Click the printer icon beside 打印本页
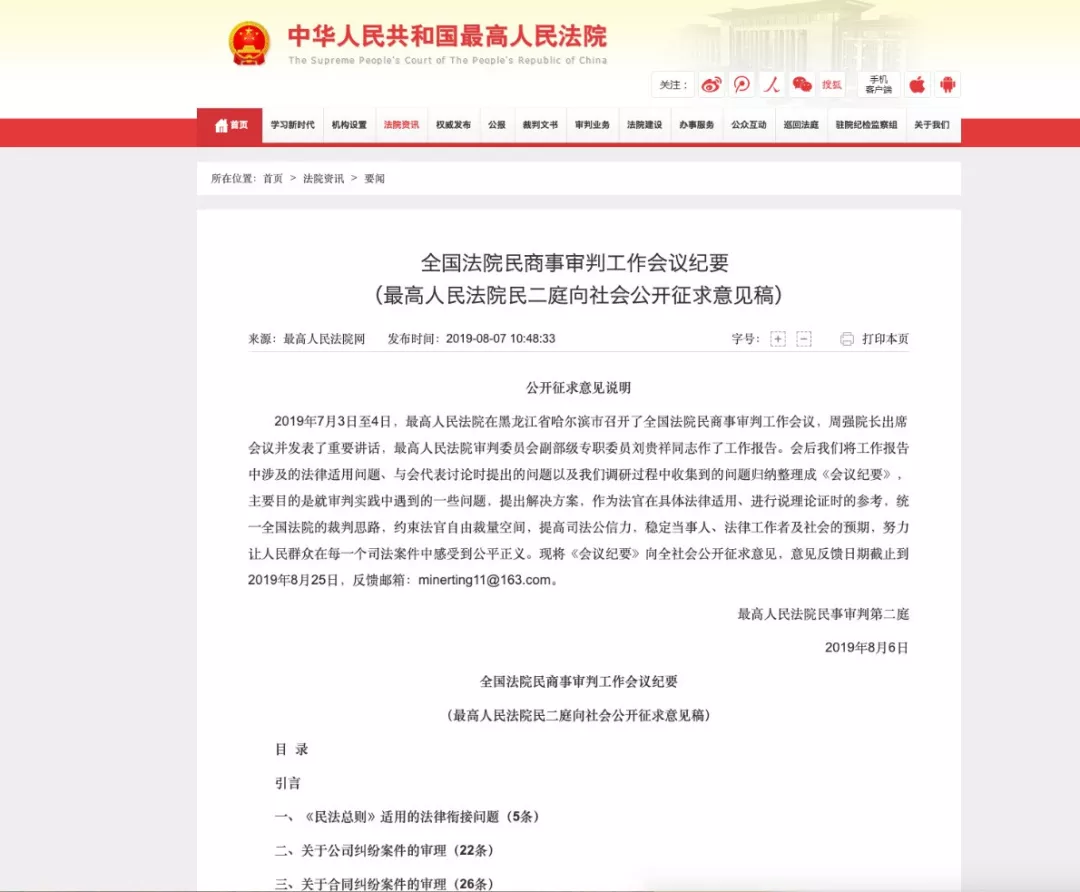This screenshot has width=1080, height=892. (x=847, y=339)
